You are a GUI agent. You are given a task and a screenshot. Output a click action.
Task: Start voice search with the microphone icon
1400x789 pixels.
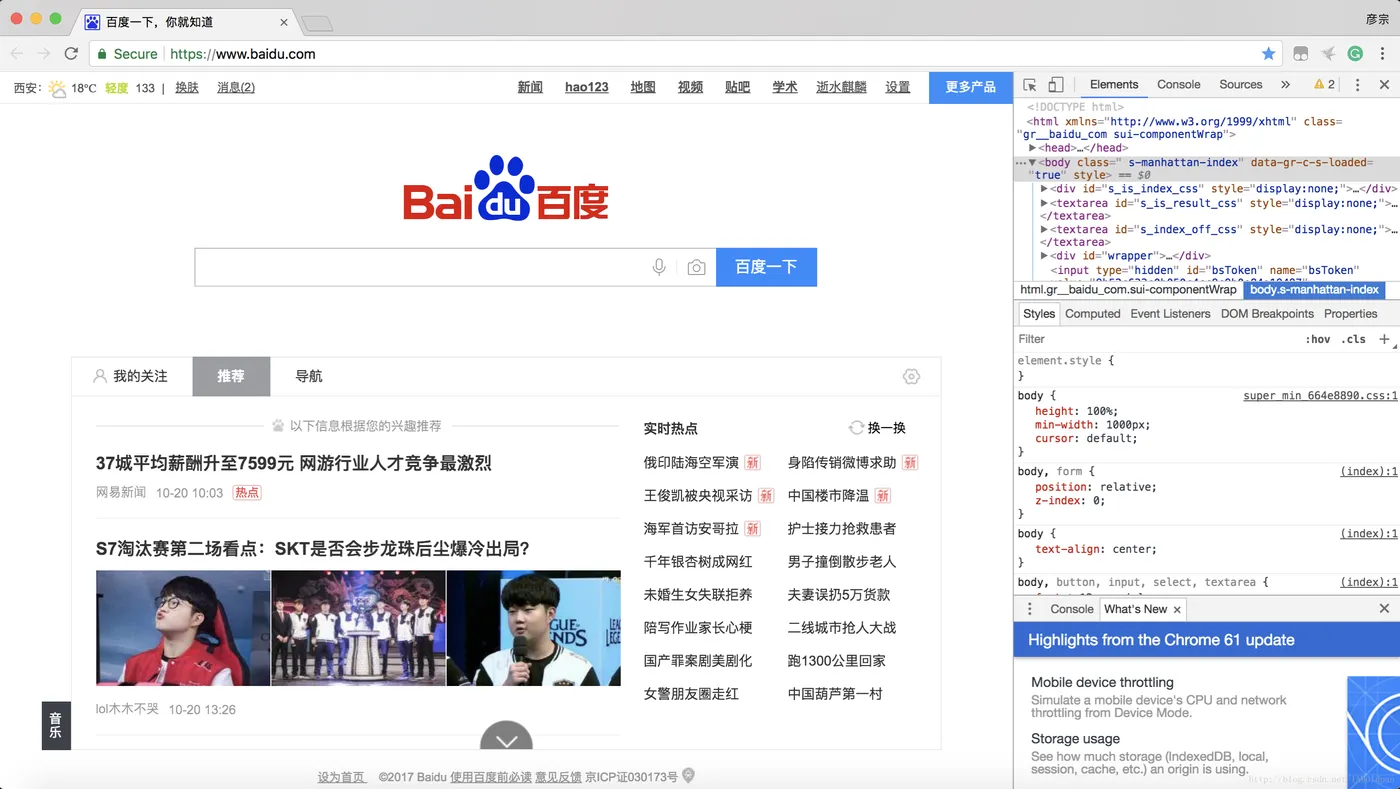659,267
